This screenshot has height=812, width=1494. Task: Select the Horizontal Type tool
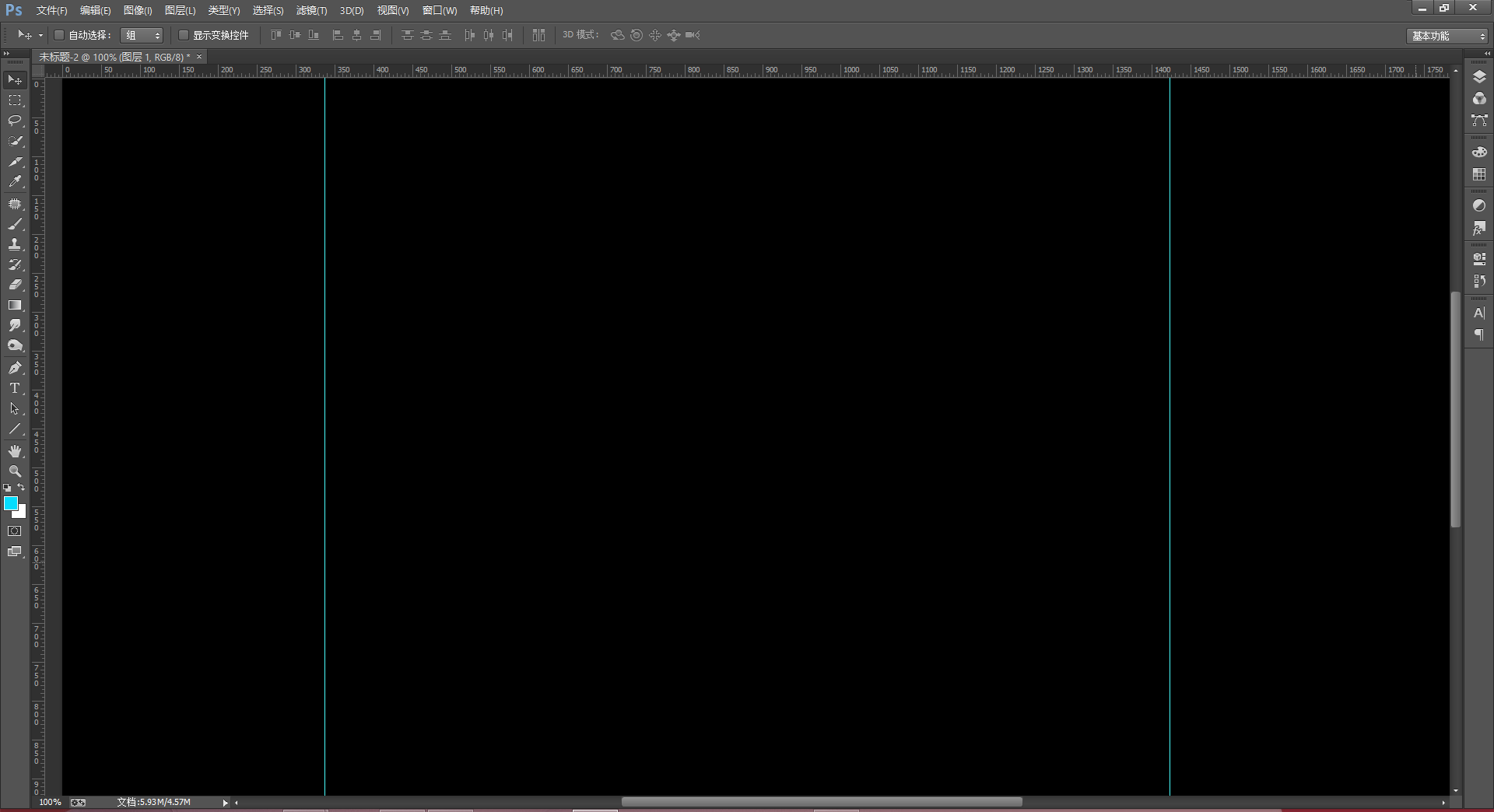[15, 388]
